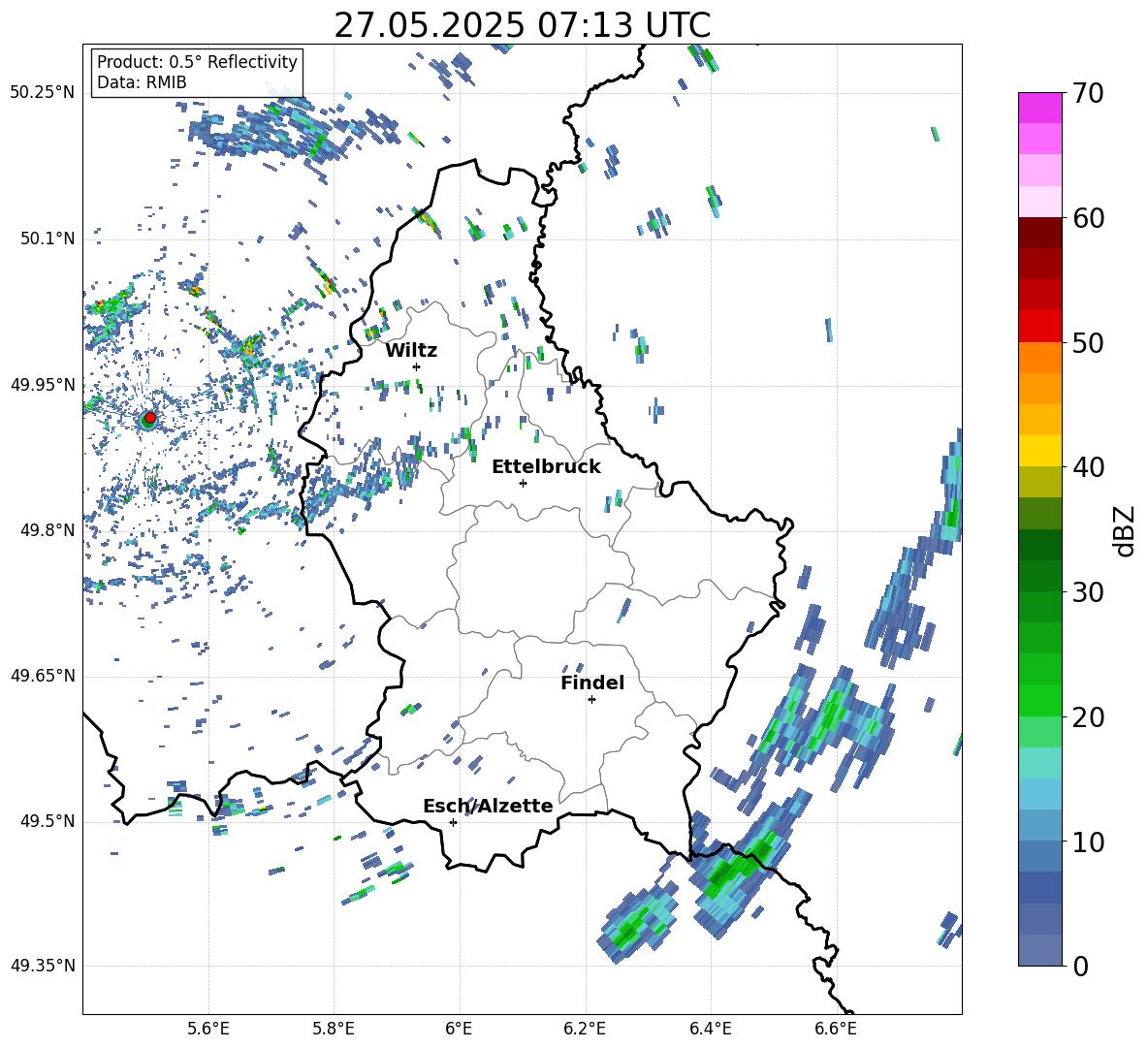The height and width of the screenshot is (1048, 1148).
Task: Click the 49.5°N latitude label
Action: point(48,821)
